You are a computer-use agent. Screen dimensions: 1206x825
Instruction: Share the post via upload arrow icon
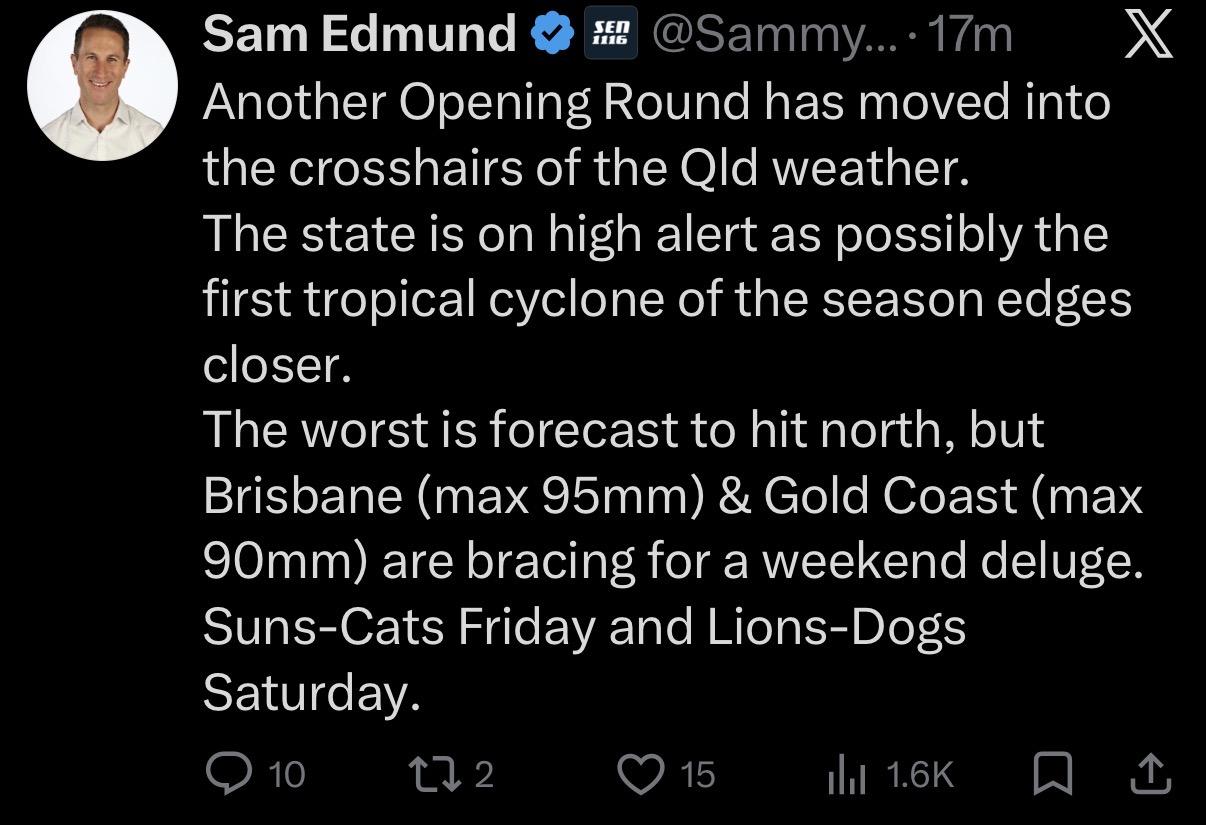1151,772
